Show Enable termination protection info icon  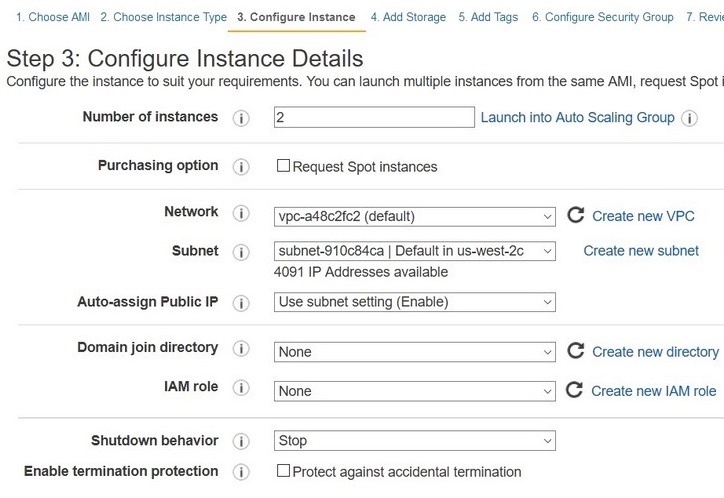point(241,472)
